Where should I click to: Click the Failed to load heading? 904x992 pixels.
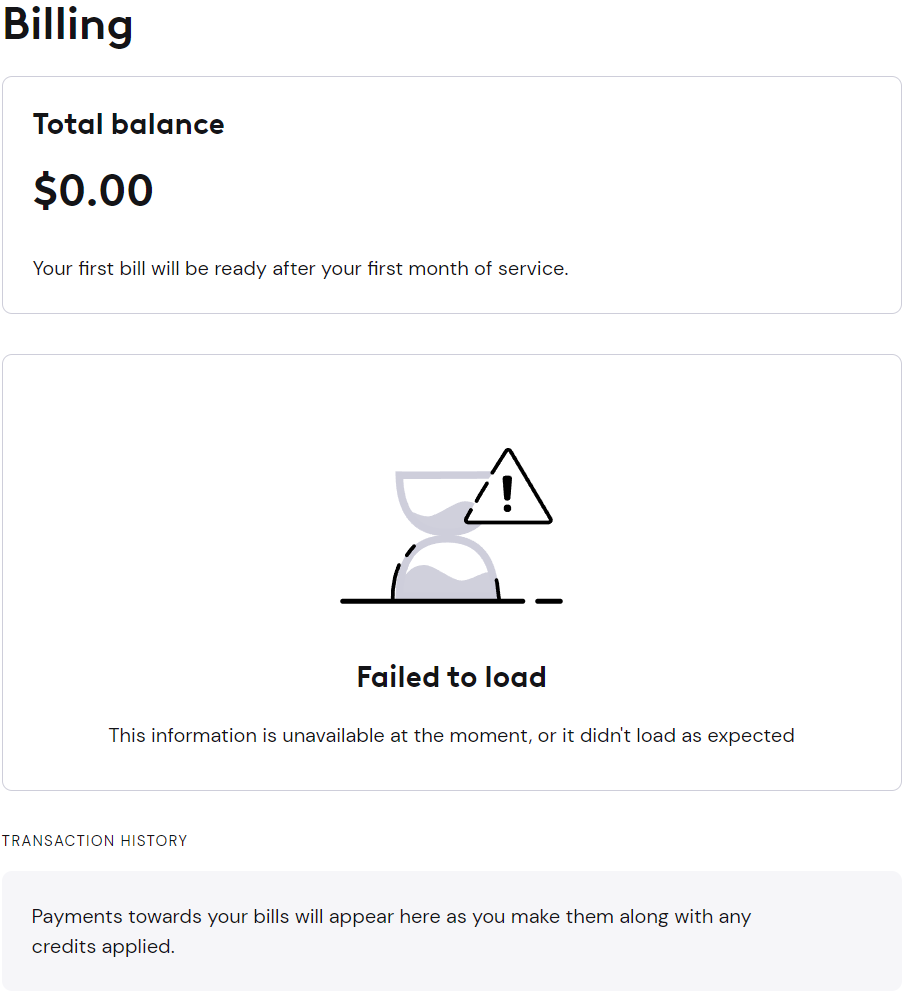pyautogui.click(x=452, y=677)
